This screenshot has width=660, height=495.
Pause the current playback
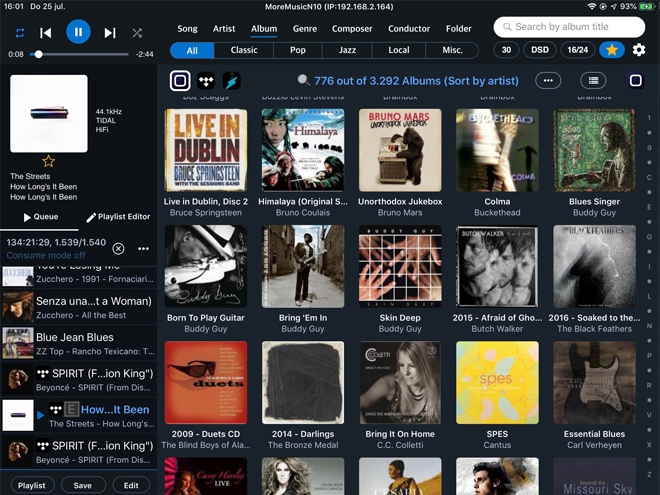78,32
